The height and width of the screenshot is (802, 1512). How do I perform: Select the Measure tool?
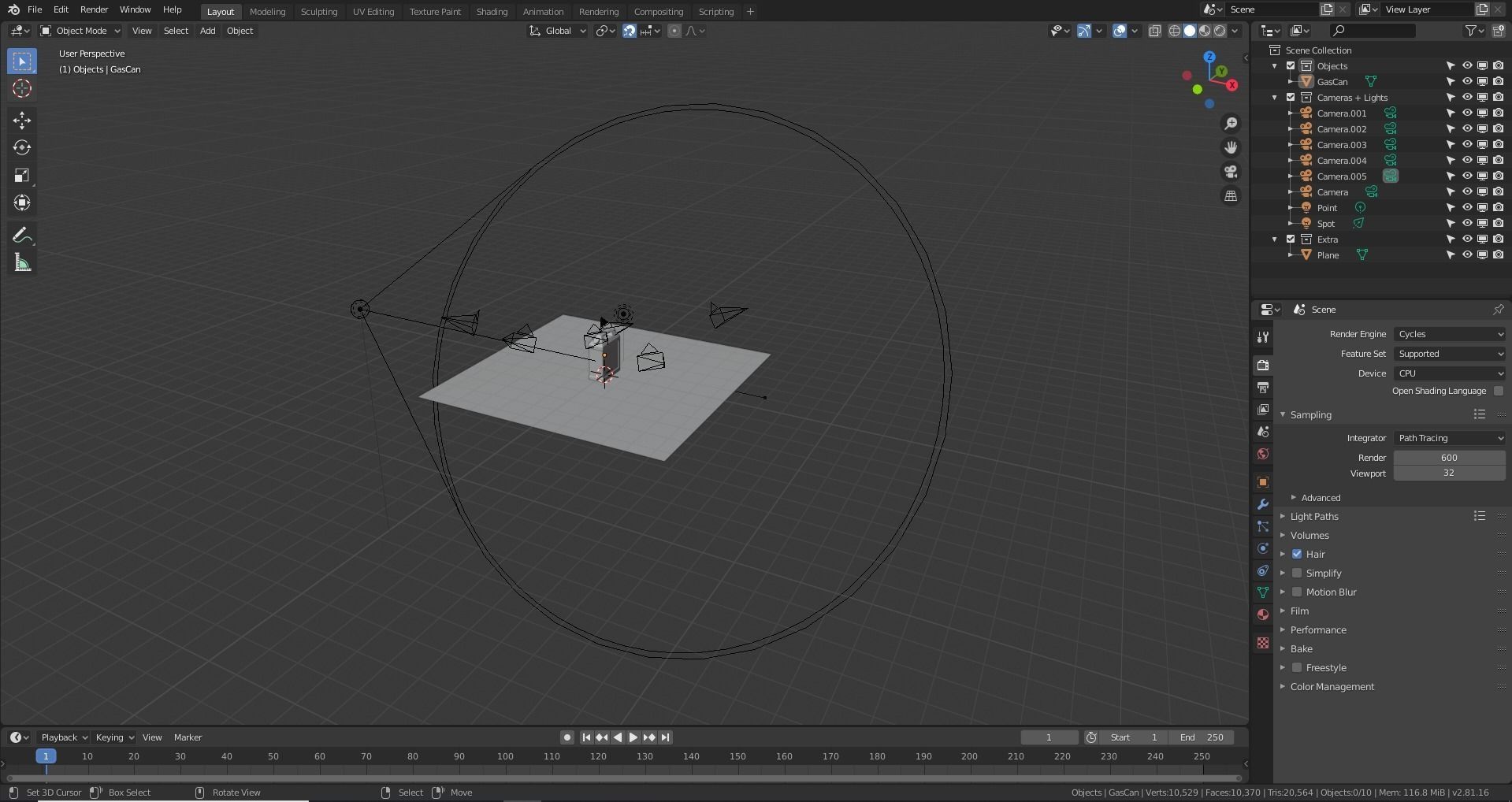pos(22,263)
